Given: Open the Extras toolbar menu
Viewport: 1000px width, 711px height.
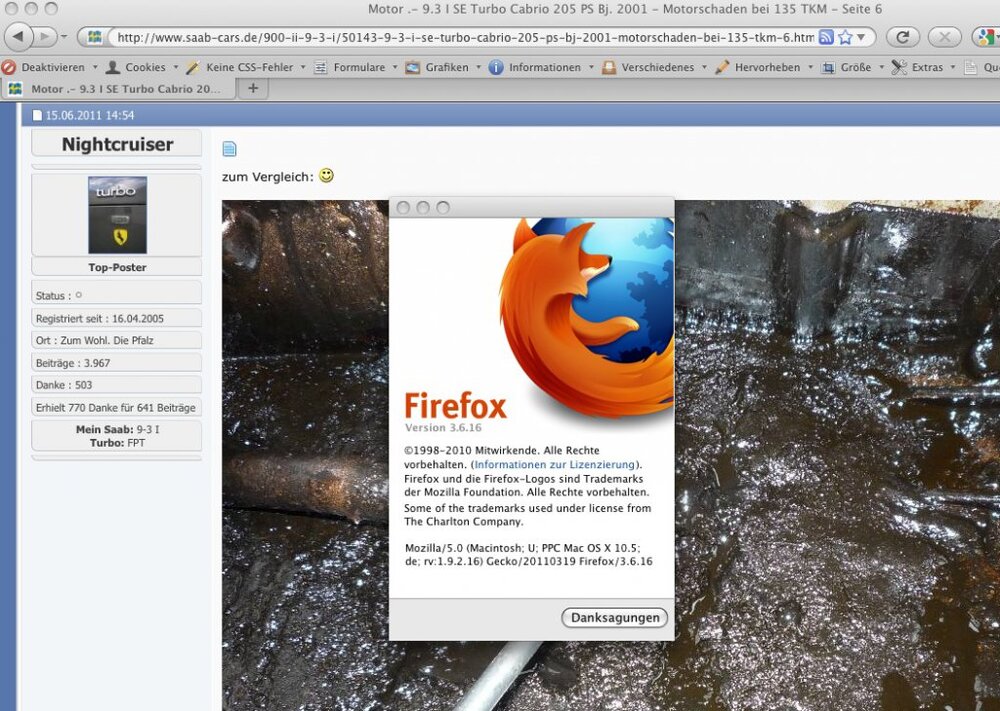Looking at the screenshot, I should [927, 67].
